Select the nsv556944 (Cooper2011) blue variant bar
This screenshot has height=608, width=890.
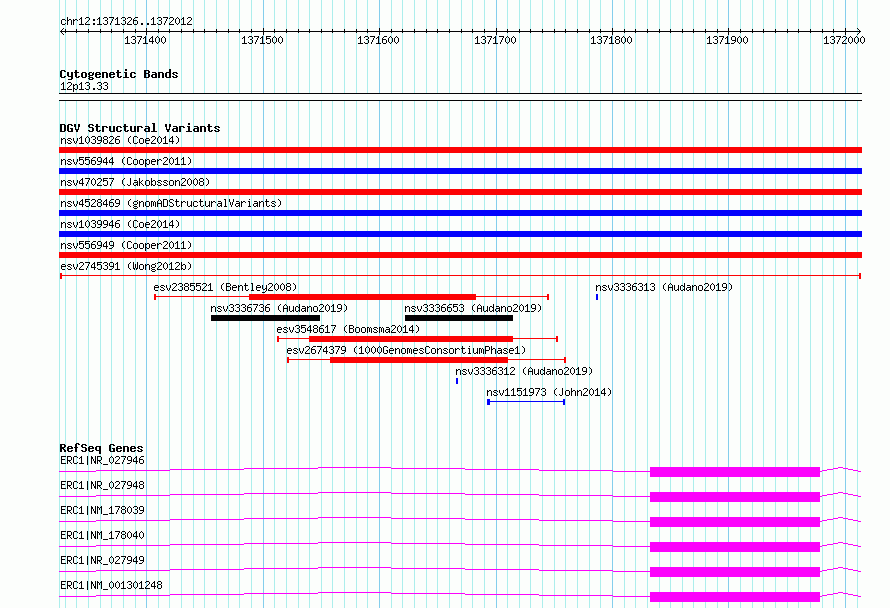(x=460, y=171)
